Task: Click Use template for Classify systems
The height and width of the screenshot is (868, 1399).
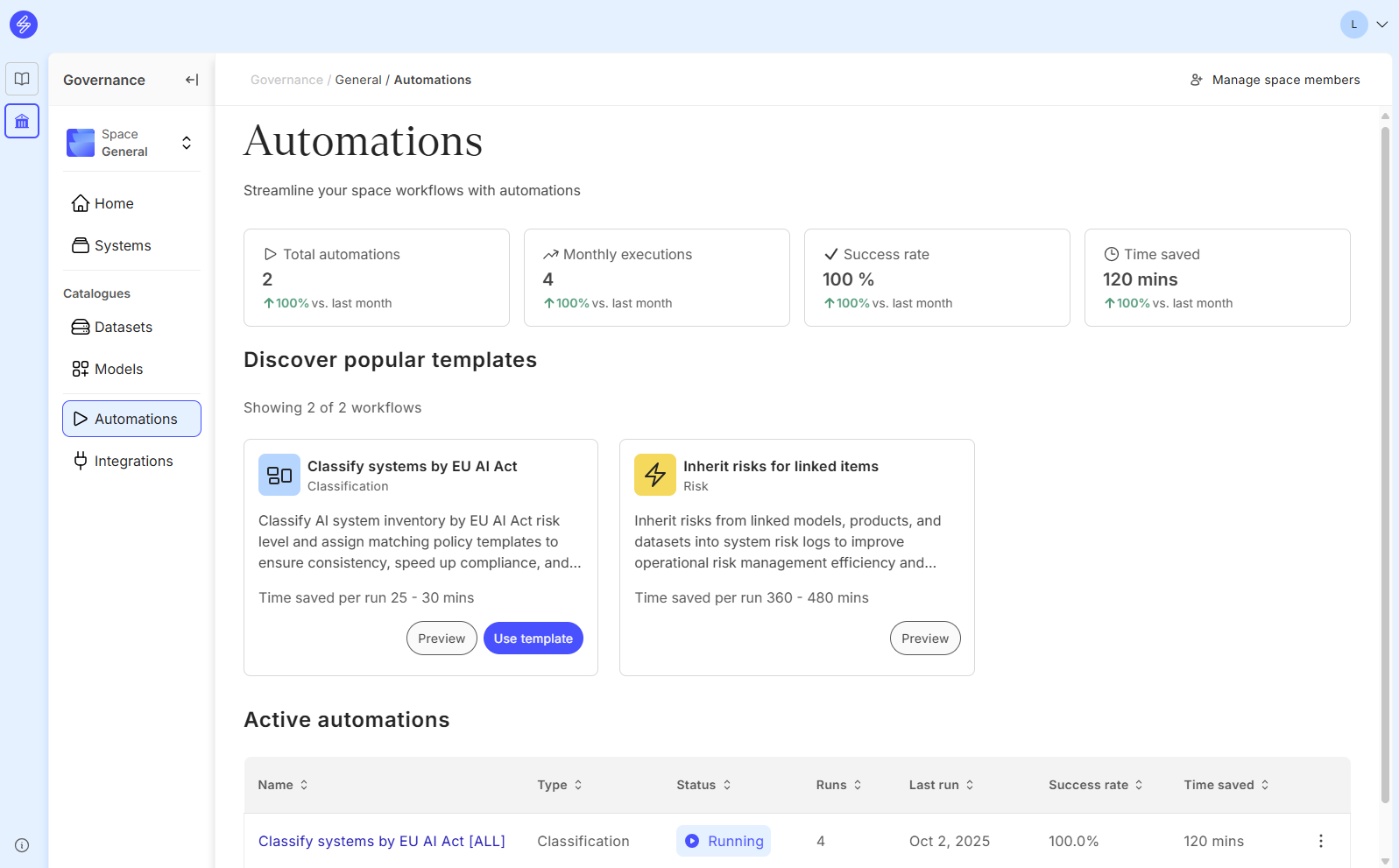Action: [533, 639]
